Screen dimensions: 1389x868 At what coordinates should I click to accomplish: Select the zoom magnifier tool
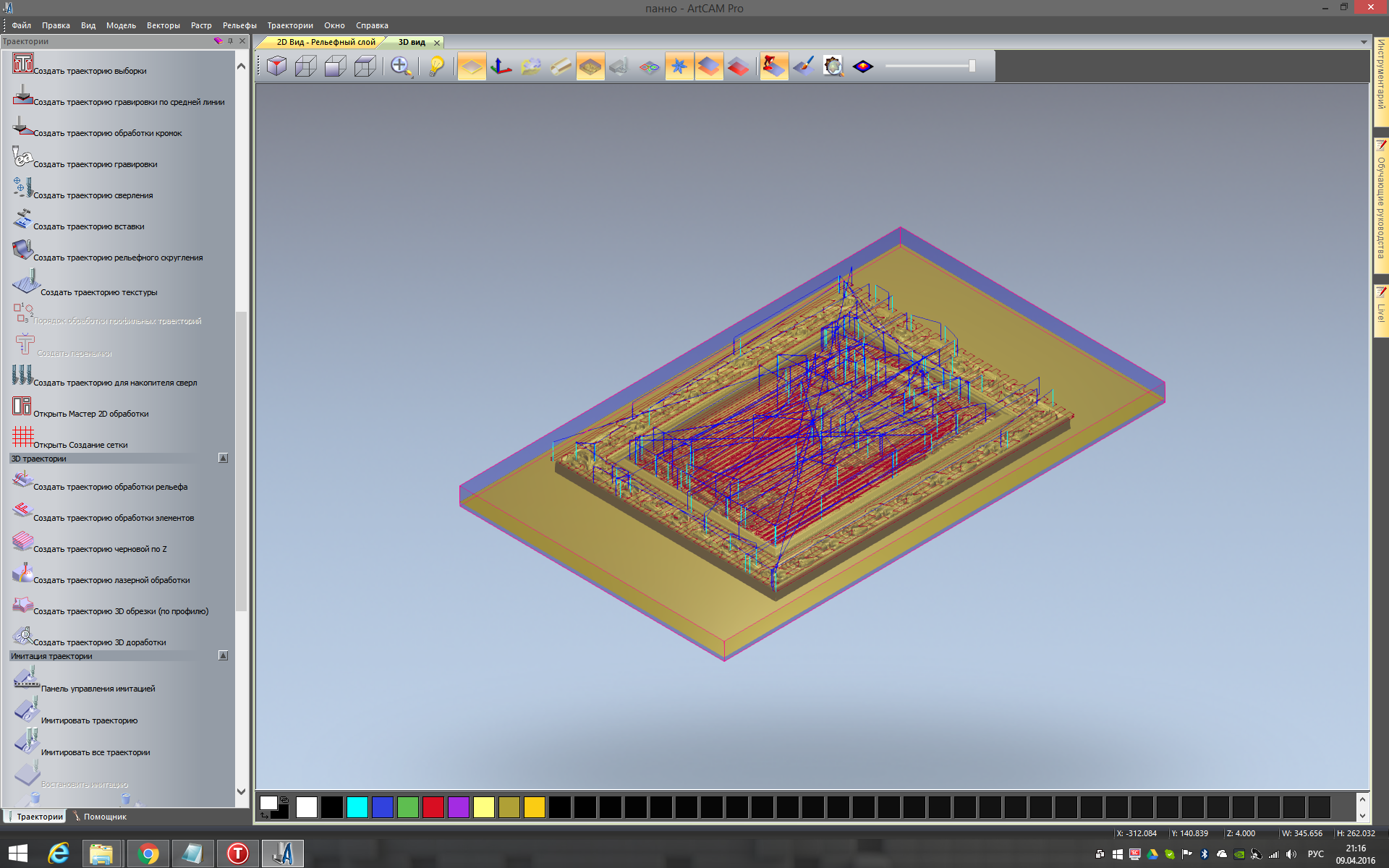point(400,67)
